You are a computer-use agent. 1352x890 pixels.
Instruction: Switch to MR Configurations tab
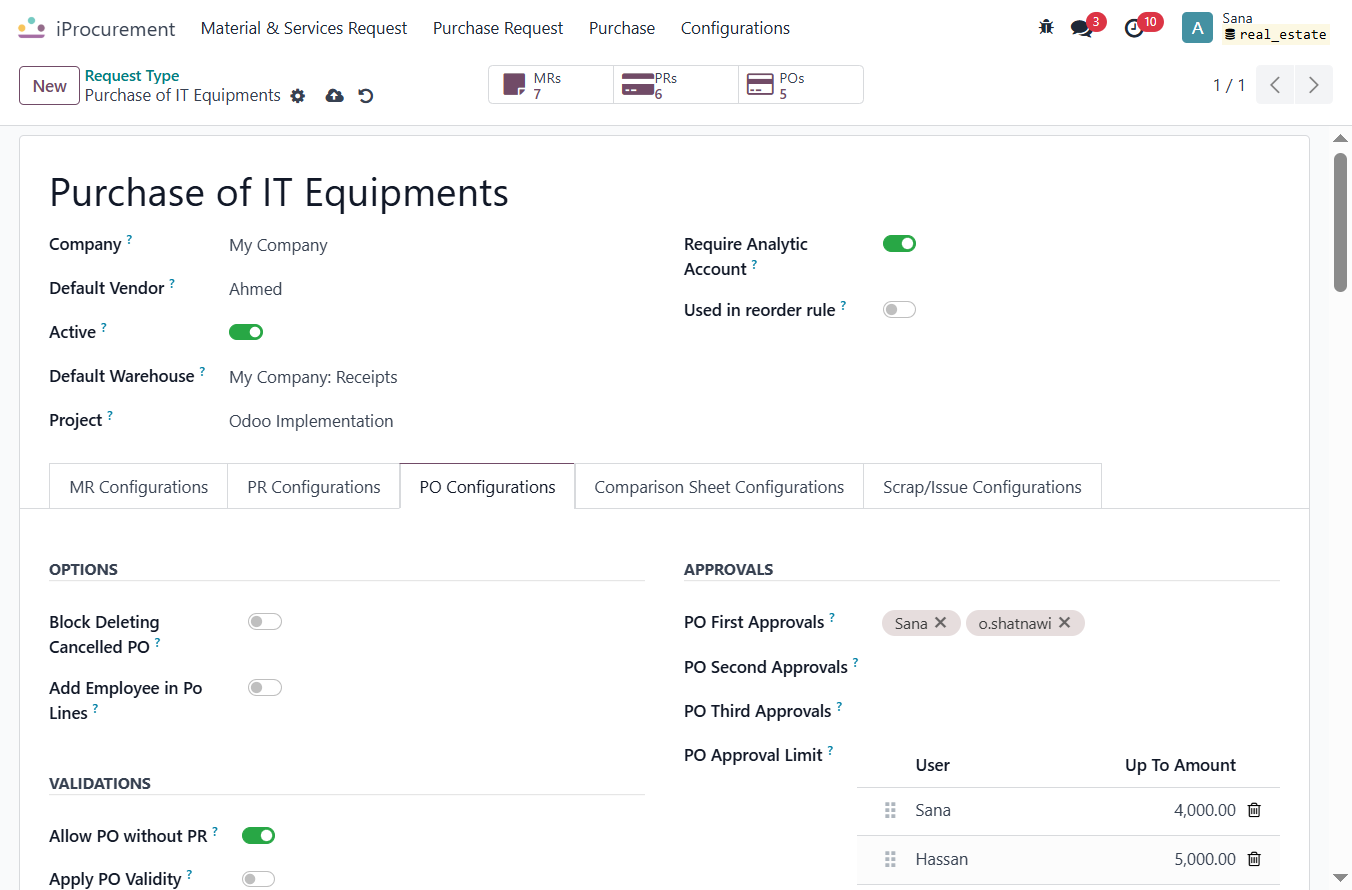[139, 487]
